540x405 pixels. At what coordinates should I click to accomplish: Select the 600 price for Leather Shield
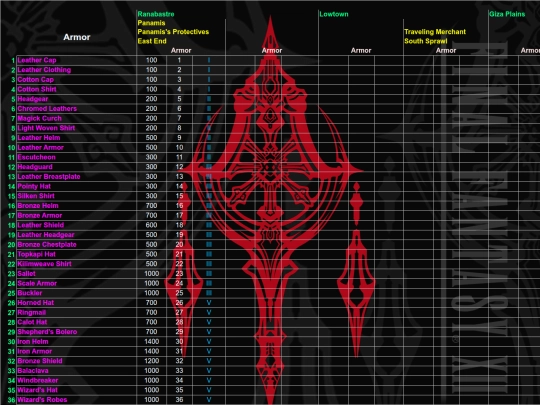(x=152, y=225)
